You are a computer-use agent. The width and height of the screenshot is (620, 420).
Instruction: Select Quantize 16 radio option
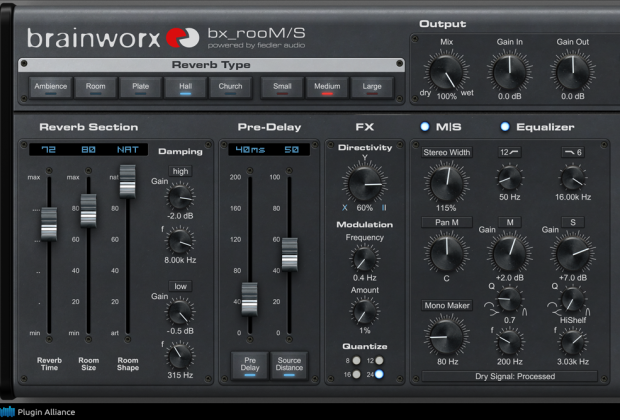point(356,374)
